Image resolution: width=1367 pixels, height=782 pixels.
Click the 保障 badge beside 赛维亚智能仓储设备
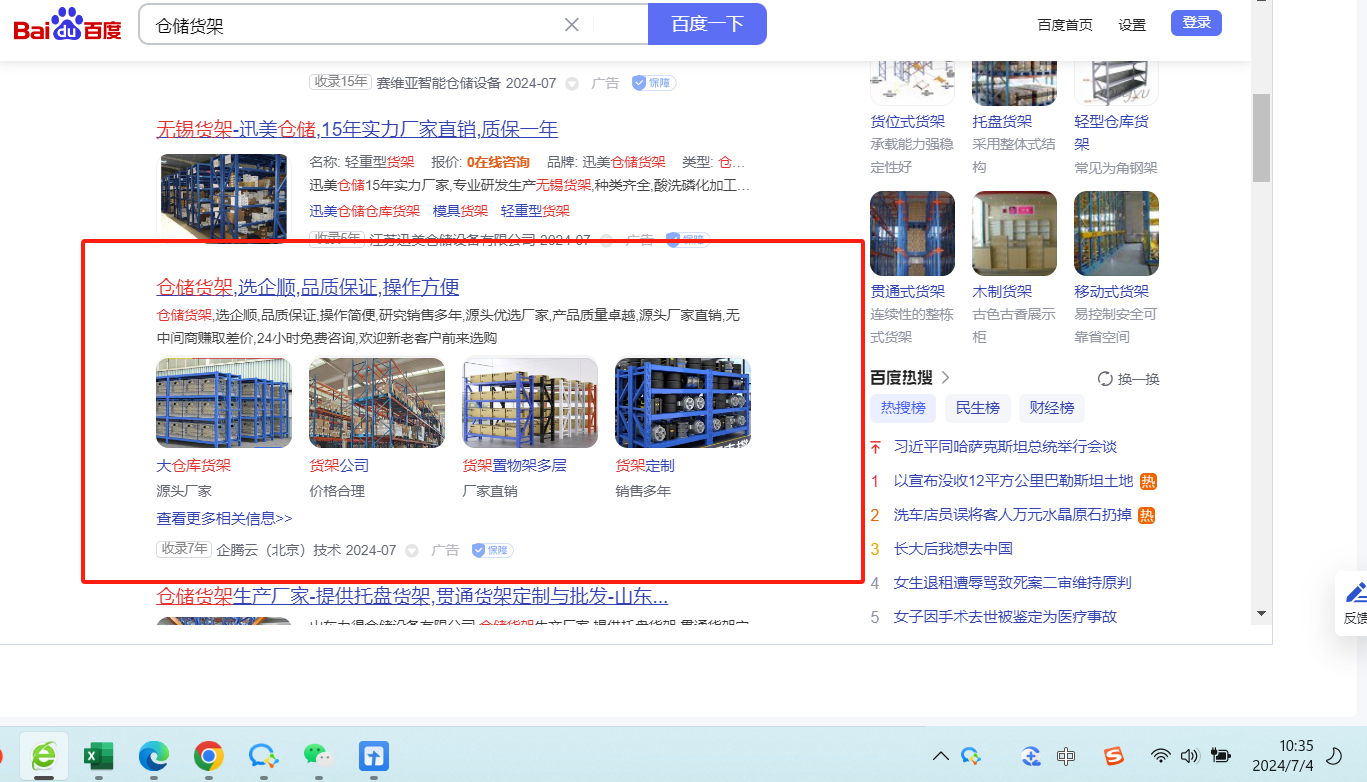pyautogui.click(x=653, y=83)
